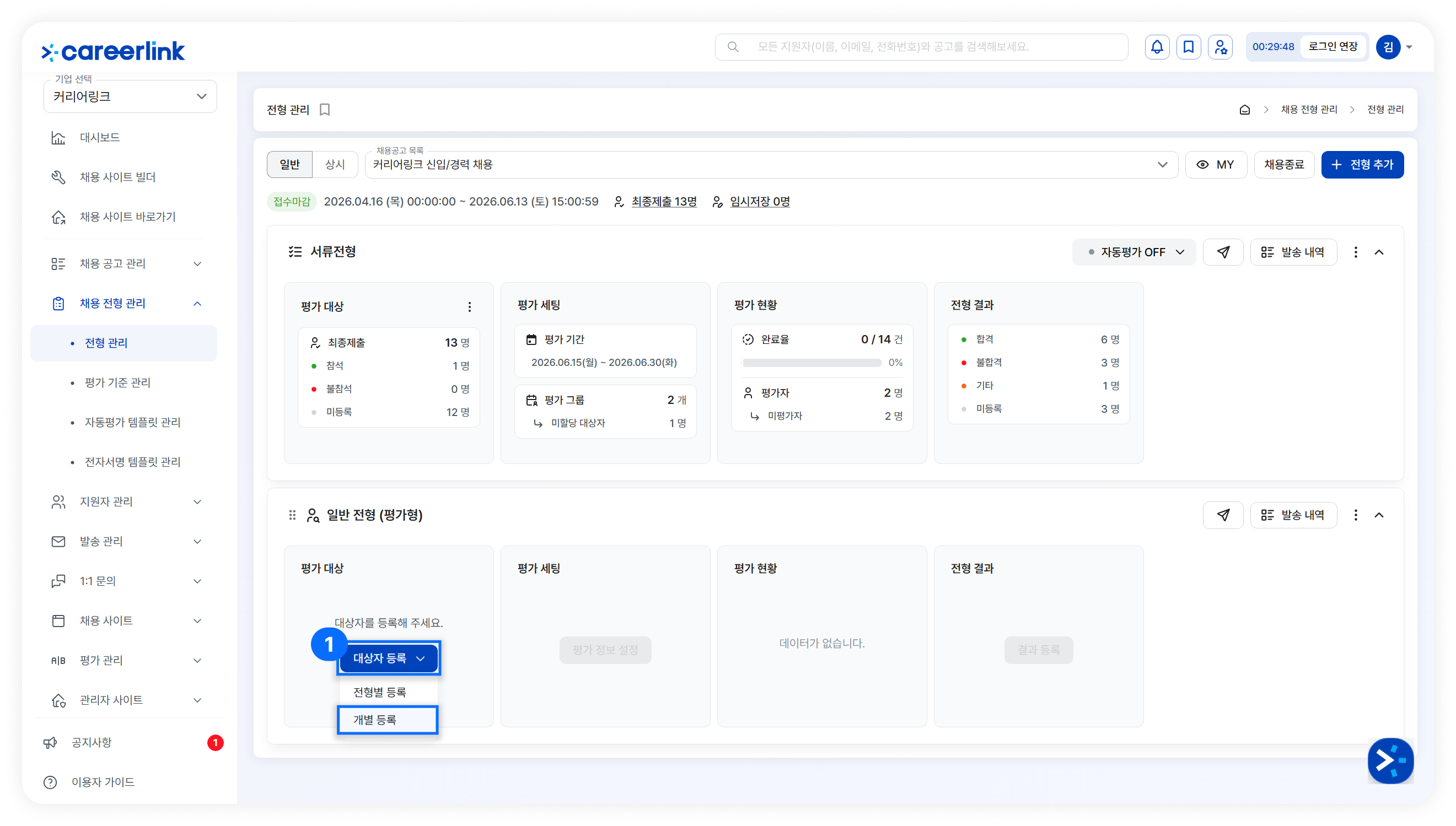
Task: Open the profile avatar 김
Action: (1388, 47)
